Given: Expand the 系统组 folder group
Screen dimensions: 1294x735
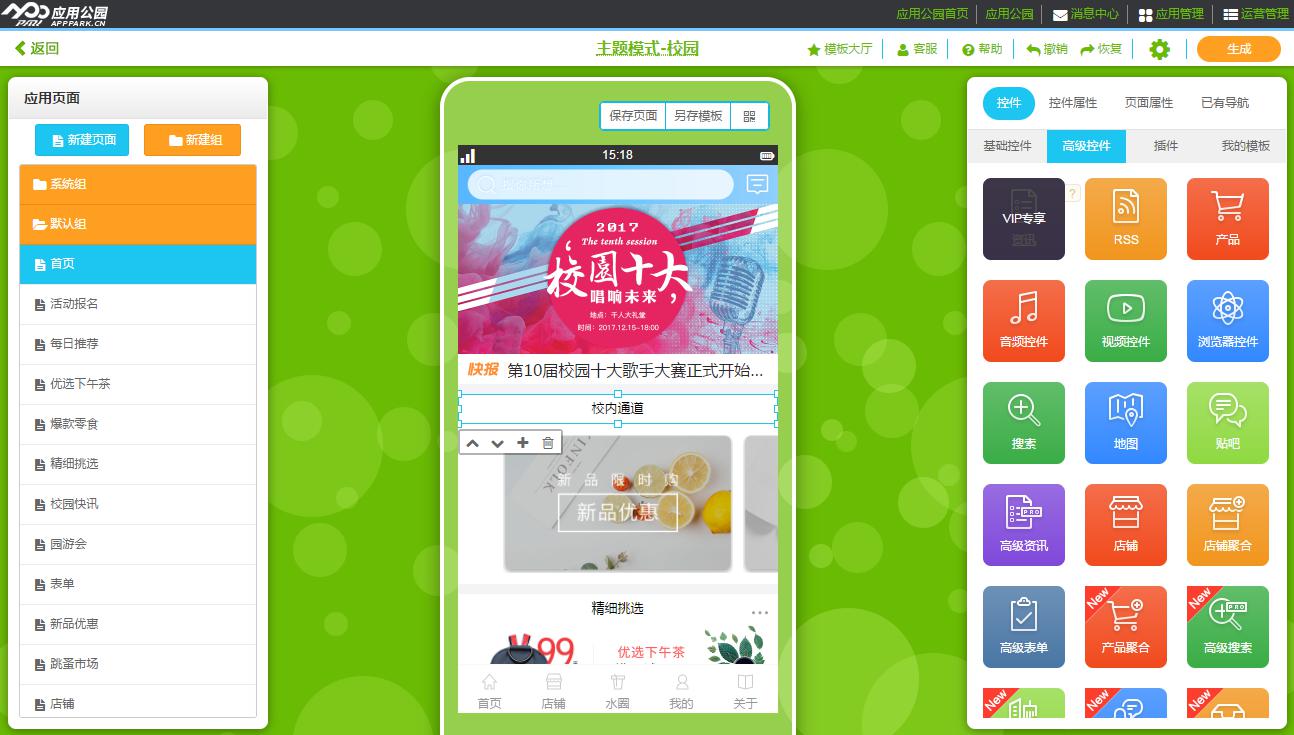Looking at the screenshot, I should click(x=138, y=184).
